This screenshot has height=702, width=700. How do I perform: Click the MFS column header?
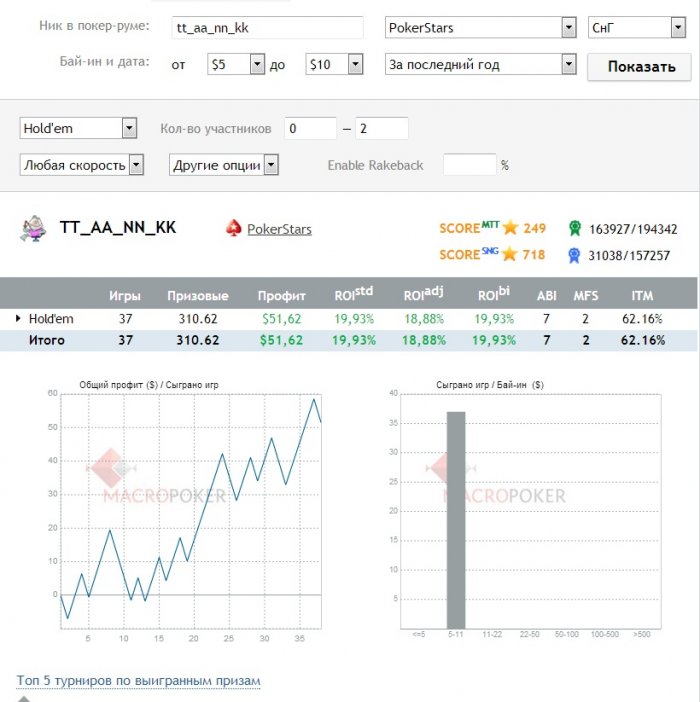[586, 296]
